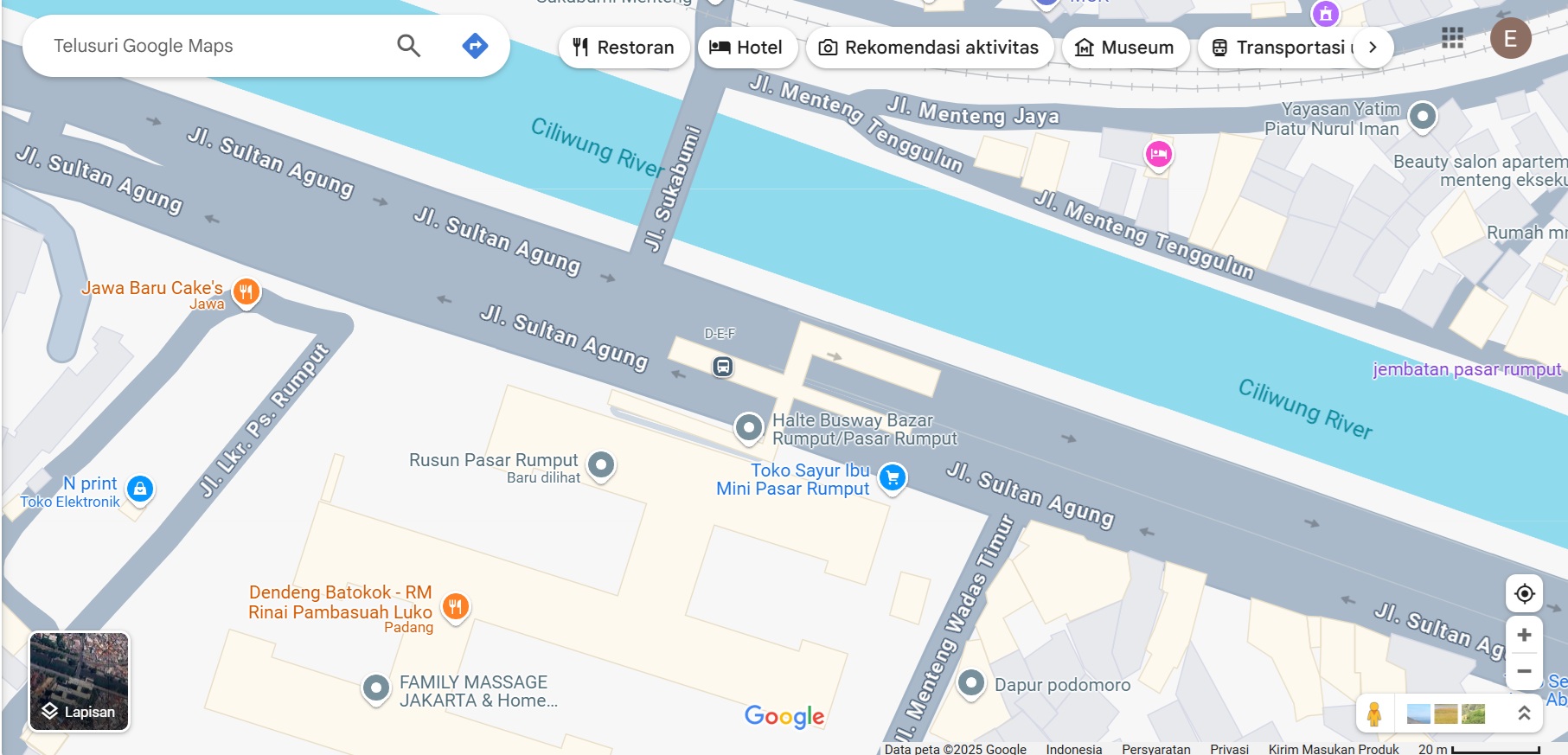The image size is (1568, 755).
Task: Open the Google apps grid
Action: (1453, 38)
